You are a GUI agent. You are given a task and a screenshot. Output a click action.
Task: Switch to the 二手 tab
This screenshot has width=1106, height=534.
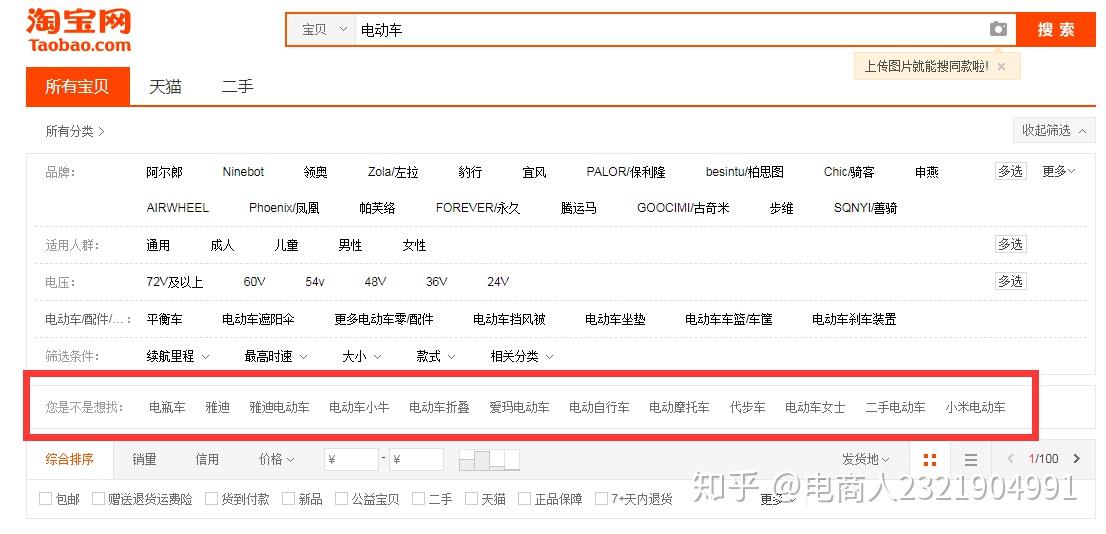(x=237, y=87)
